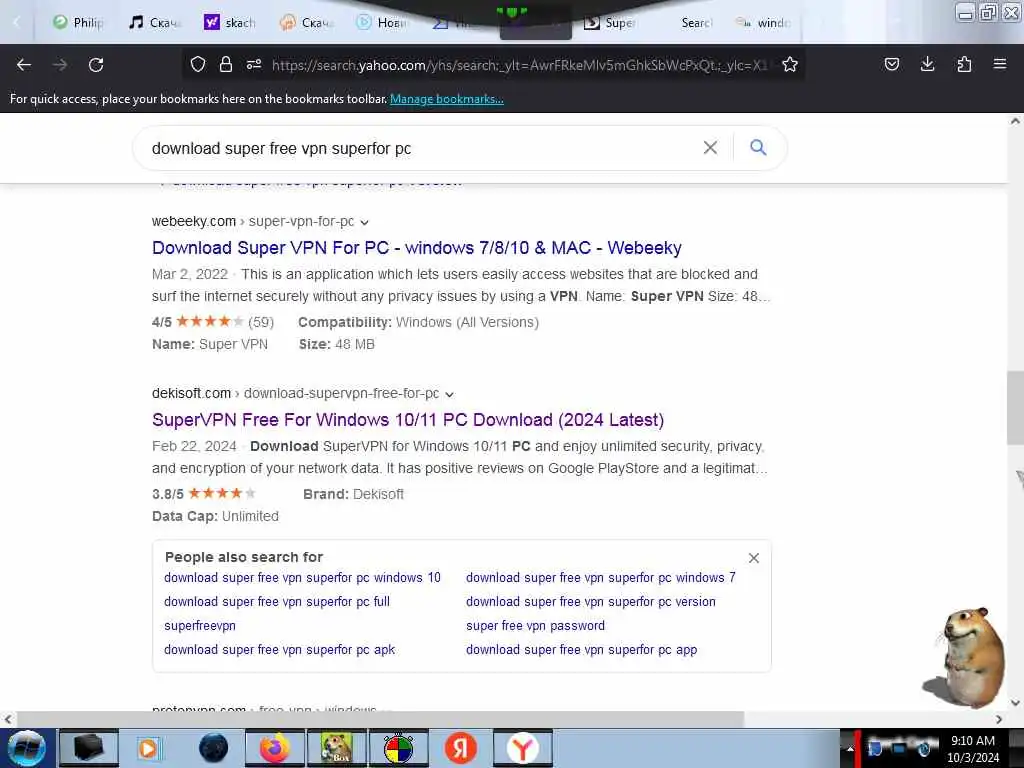
Task: Search superfor pc windows 7 suggestion
Action: coord(601,577)
